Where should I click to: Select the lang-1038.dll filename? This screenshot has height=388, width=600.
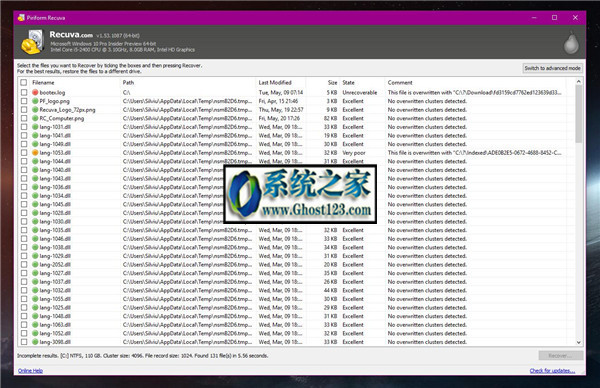[55, 247]
